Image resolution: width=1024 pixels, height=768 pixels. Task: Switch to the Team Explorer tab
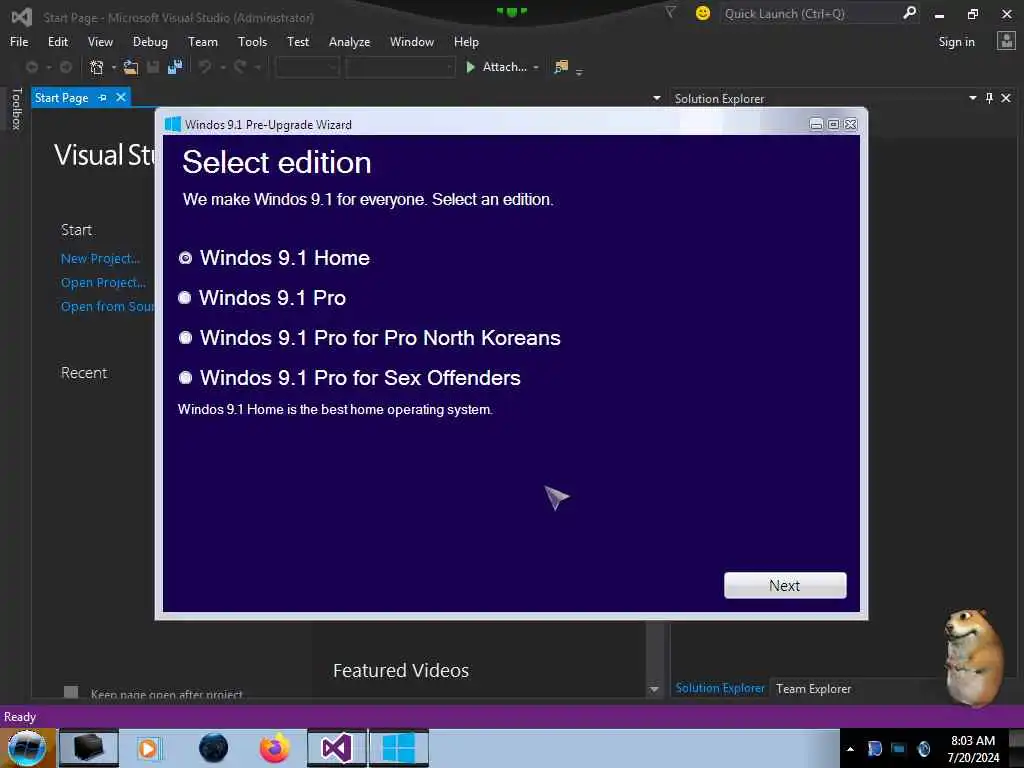tap(813, 689)
